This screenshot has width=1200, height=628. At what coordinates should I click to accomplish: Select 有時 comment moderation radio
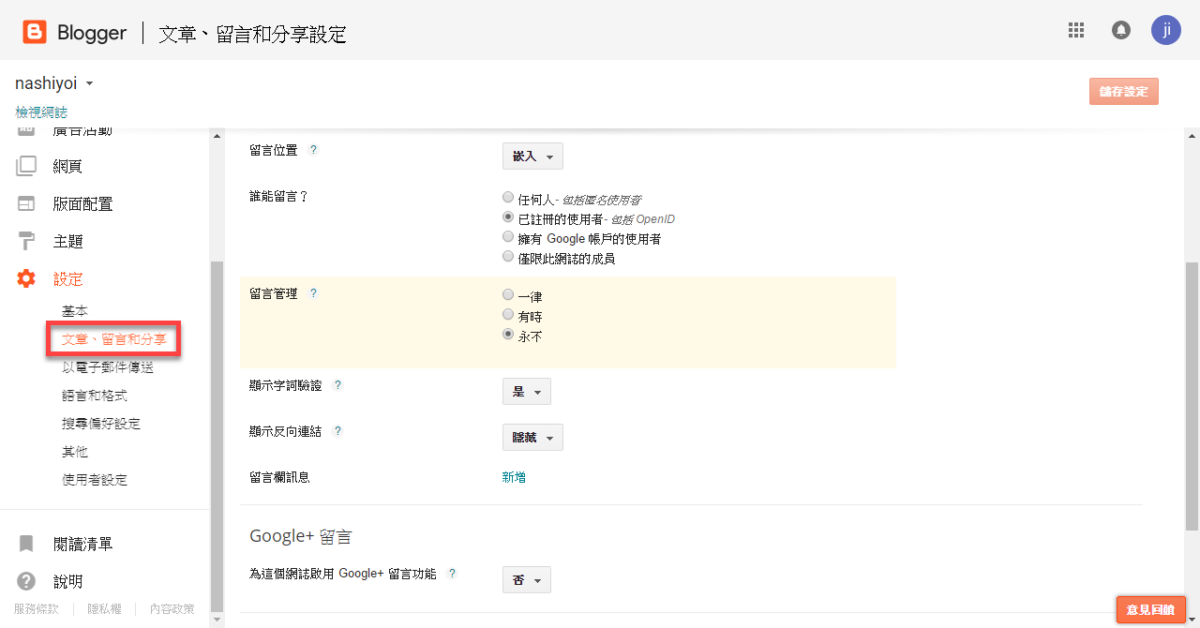[508, 314]
